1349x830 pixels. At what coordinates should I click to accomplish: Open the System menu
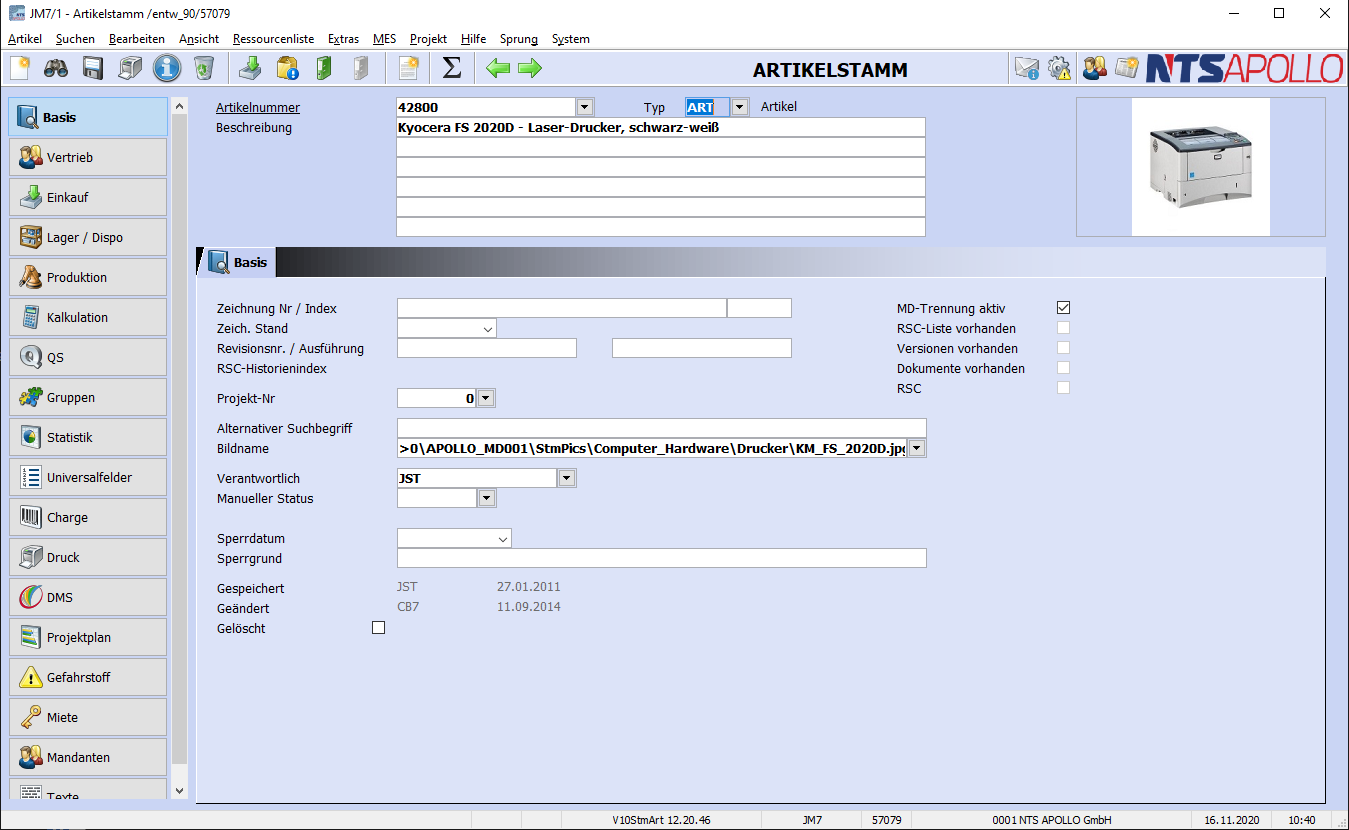coord(571,39)
